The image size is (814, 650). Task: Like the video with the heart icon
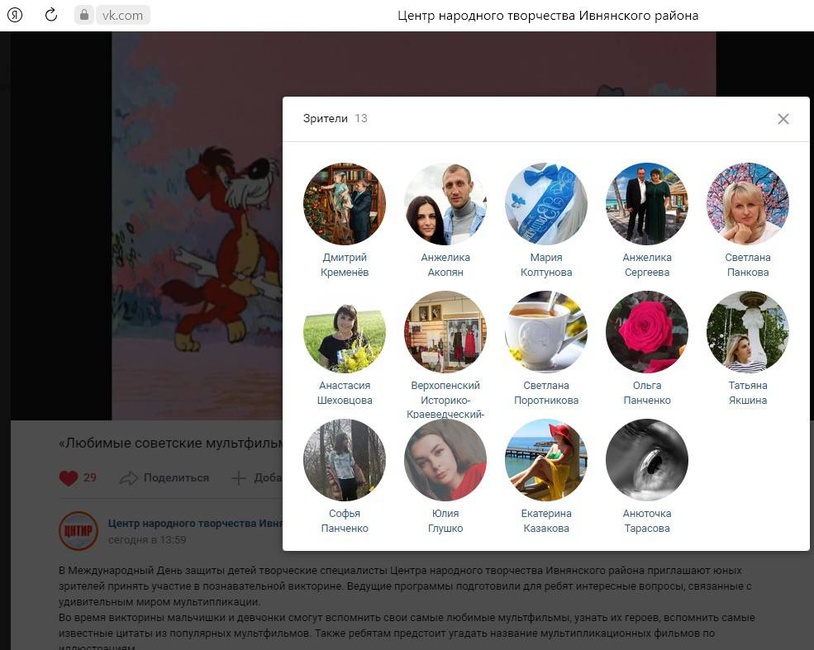68,478
